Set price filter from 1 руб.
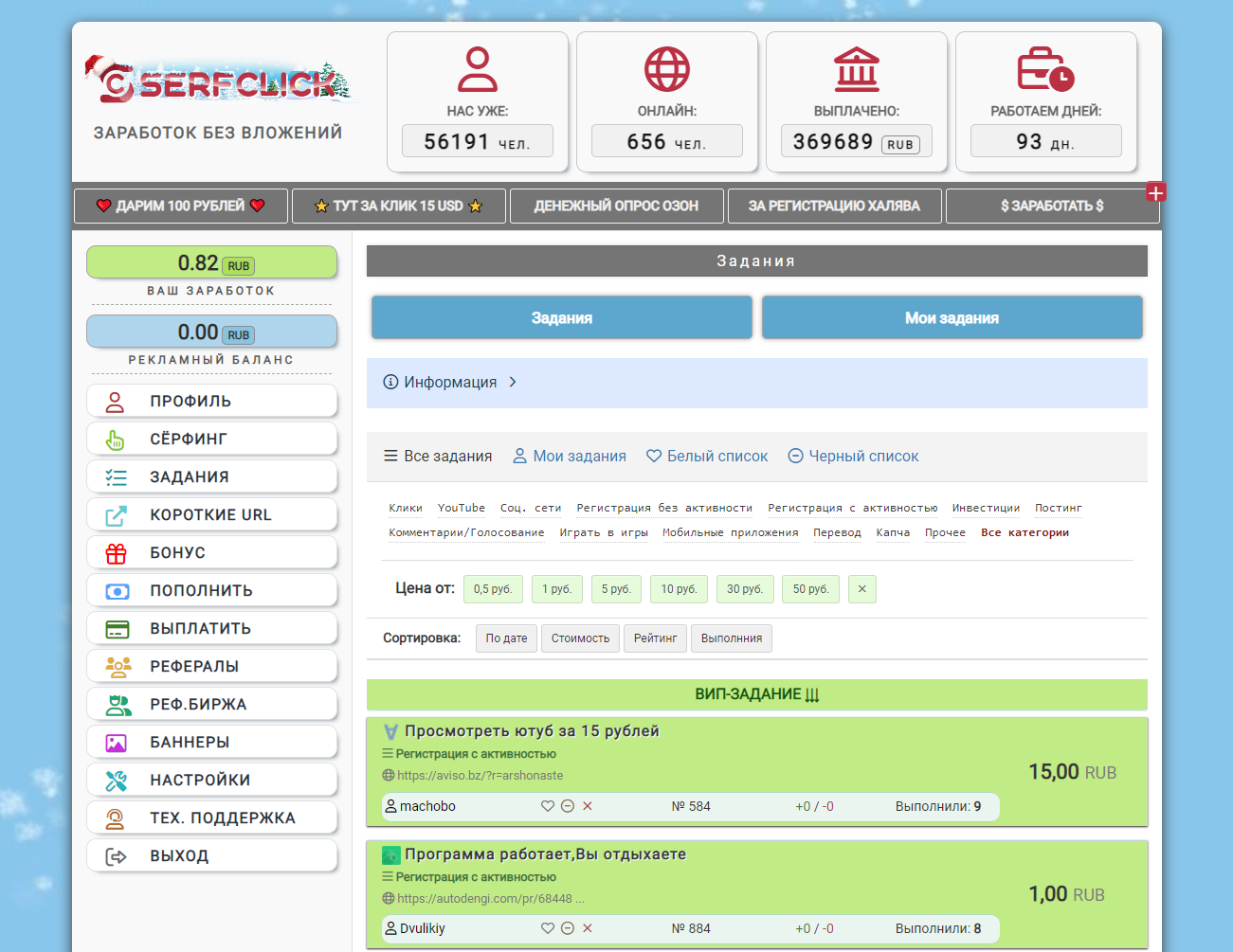Viewport: 1233px width, 952px height. (x=556, y=589)
